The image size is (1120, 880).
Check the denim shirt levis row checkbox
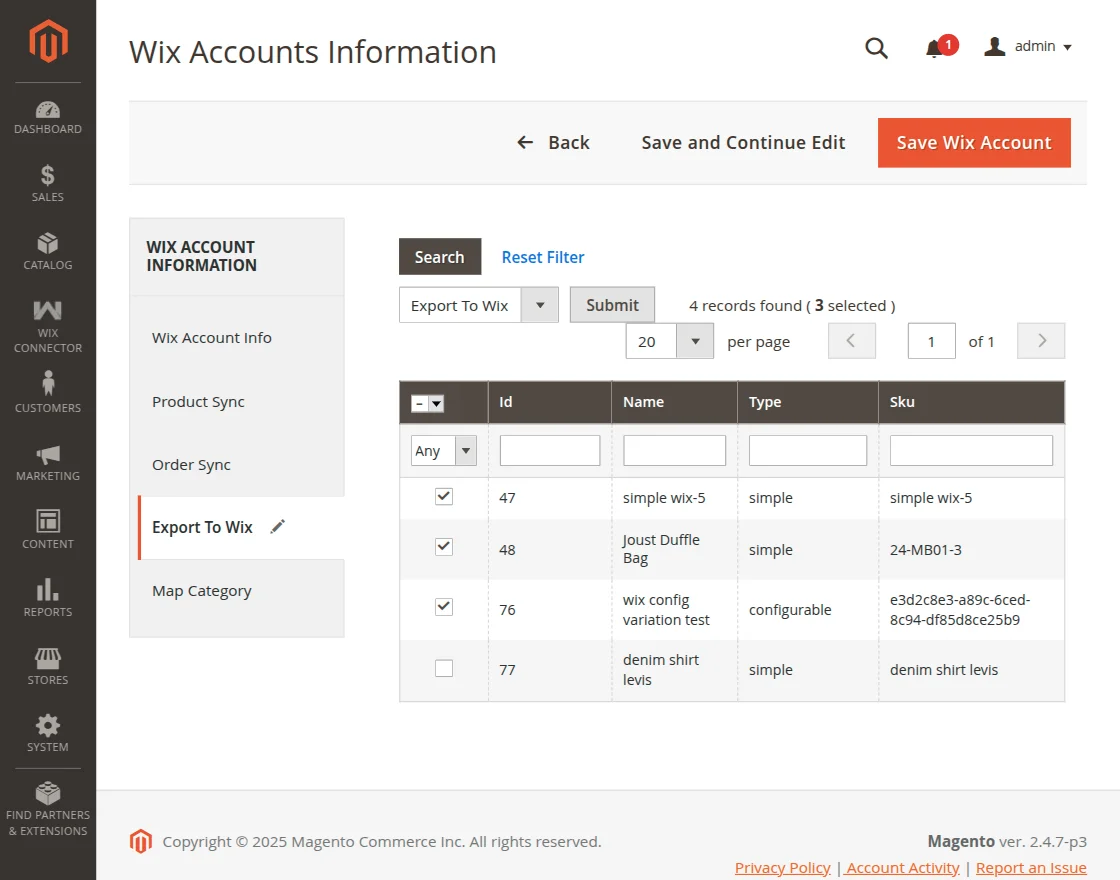point(444,668)
